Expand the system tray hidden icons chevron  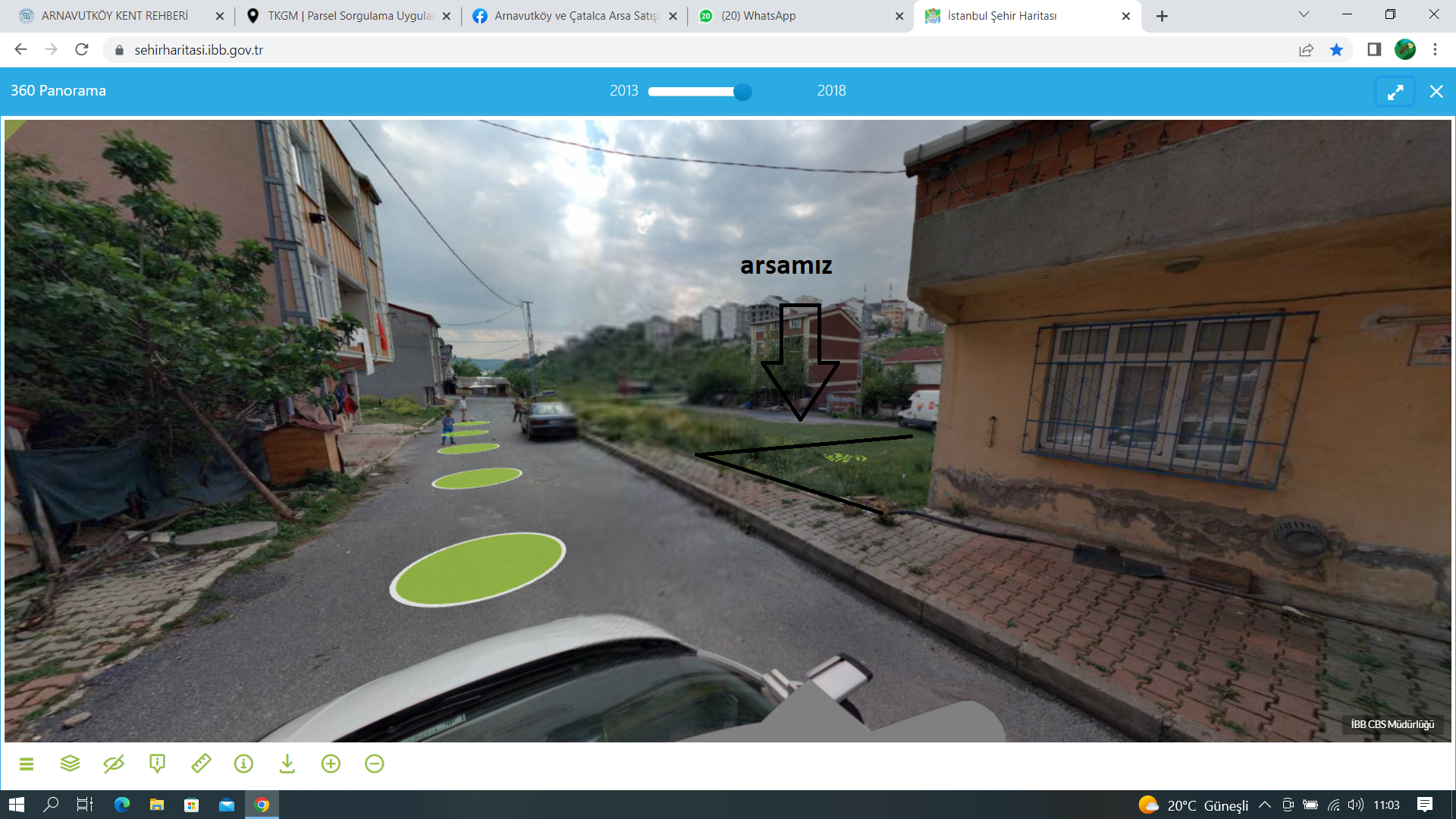click(x=1264, y=805)
